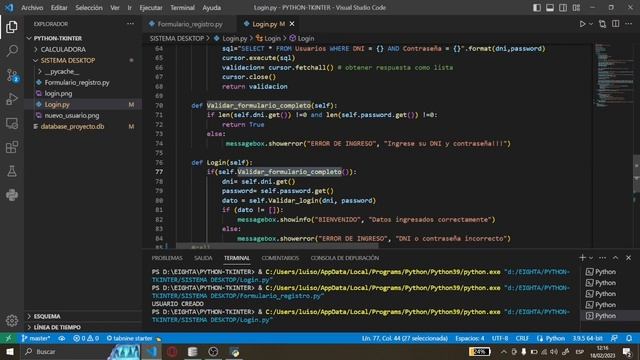The height and width of the screenshot is (360, 640).
Task: Click SISTEMA DESKTOP breadcrumb segment
Action: pos(176,38)
